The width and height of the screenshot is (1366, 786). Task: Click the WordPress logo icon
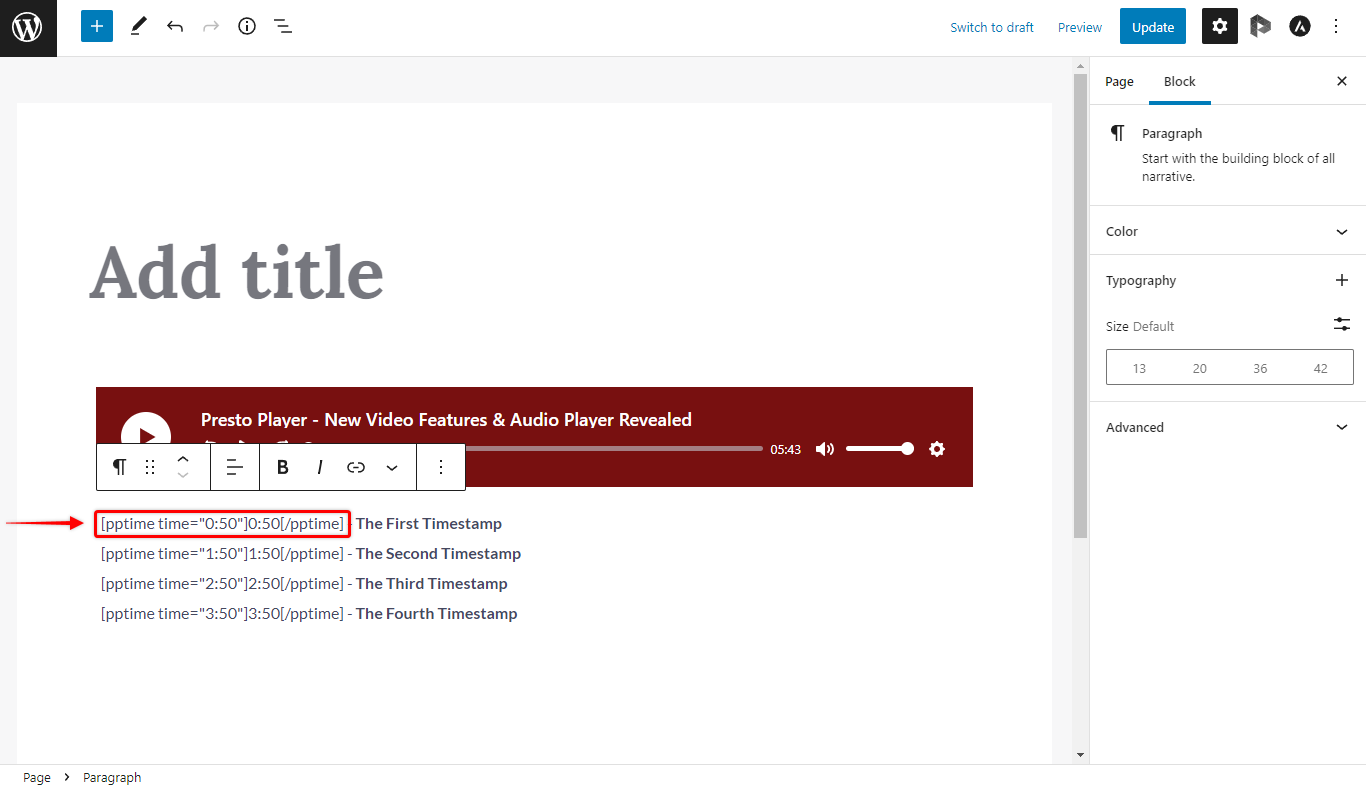pyautogui.click(x=28, y=28)
